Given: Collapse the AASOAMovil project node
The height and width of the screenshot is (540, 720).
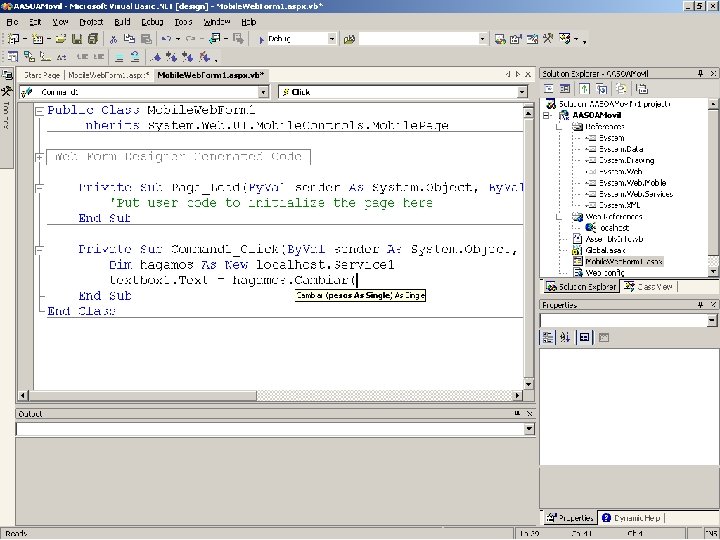Looking at the screenshot, I should 547,115.
